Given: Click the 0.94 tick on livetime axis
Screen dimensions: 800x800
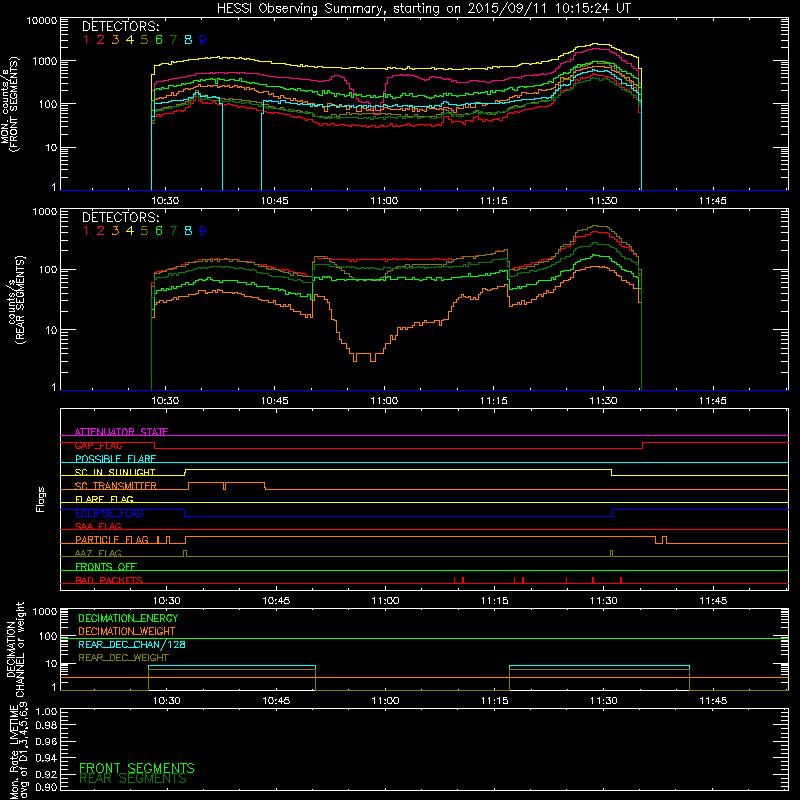Looking at the screenshot, I should 46,757.
